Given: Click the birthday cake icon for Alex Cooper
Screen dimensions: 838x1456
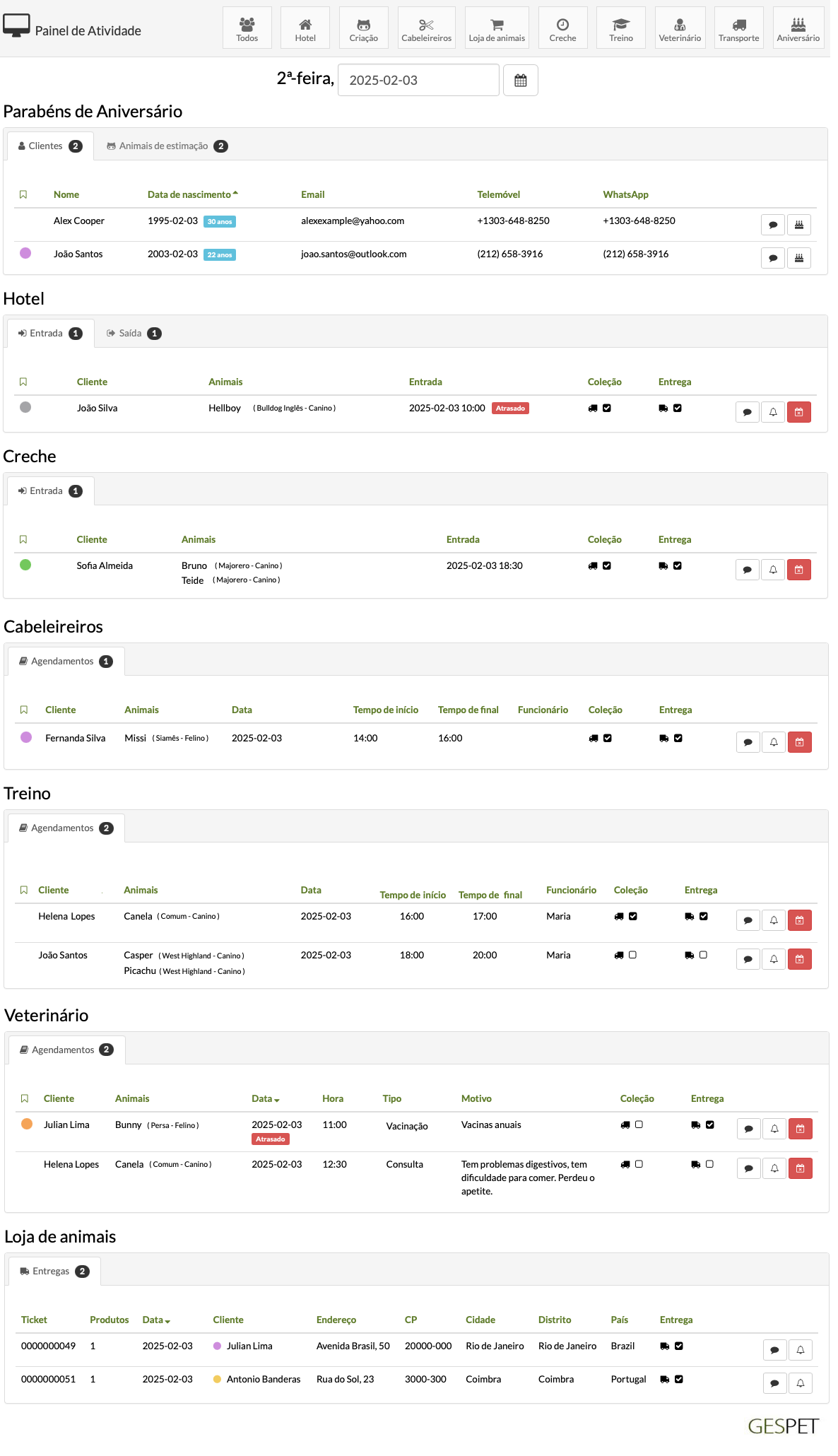Looking at the screenshot, I should pyautogui.click(x=799, y=225).
